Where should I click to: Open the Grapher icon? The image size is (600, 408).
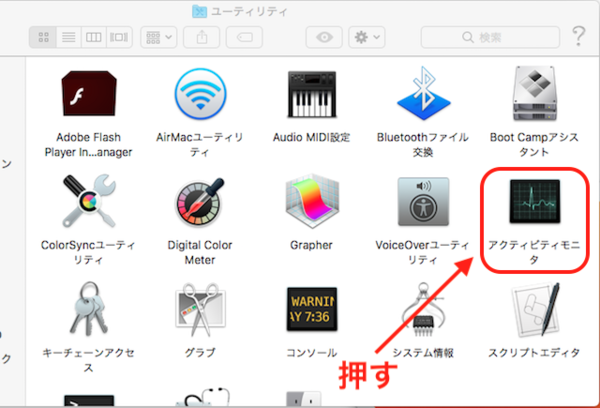[311, 201]
